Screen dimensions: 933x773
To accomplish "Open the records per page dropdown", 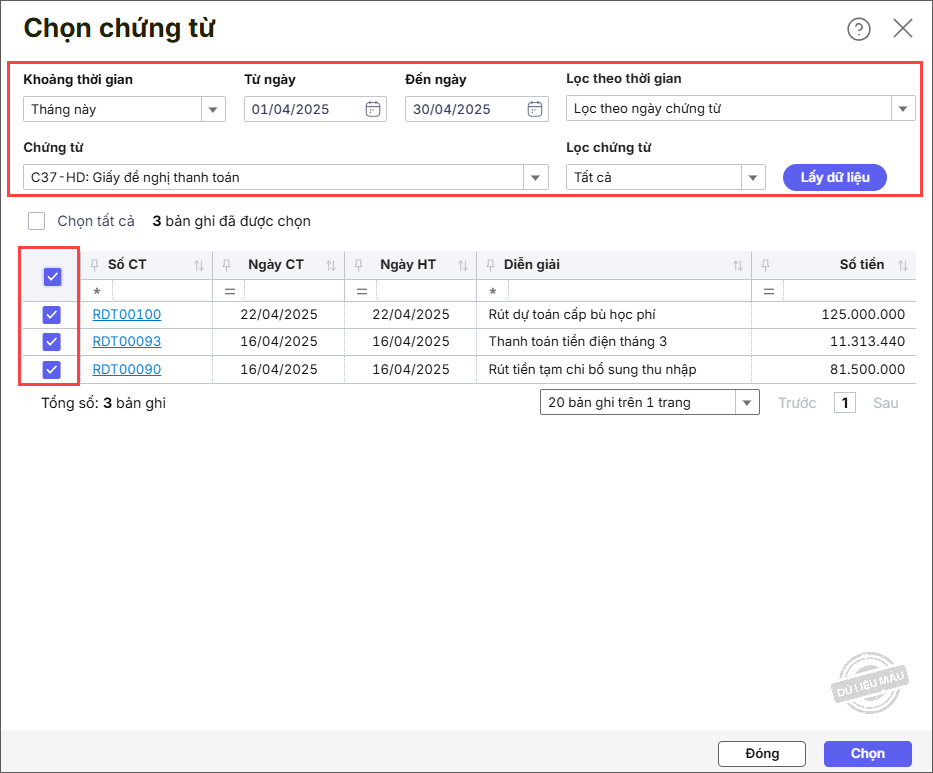I will [x=746, y=403].
